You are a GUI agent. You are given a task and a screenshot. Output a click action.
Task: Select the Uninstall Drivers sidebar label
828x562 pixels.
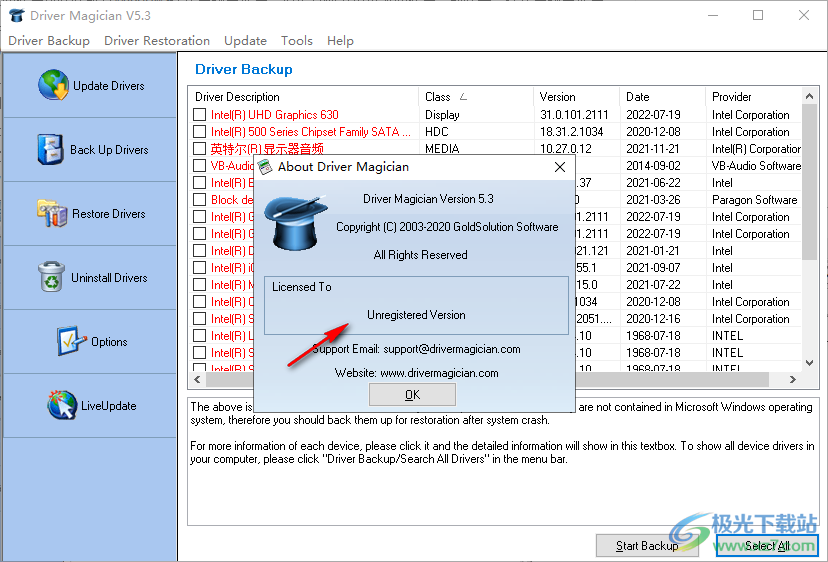[109, 277]
